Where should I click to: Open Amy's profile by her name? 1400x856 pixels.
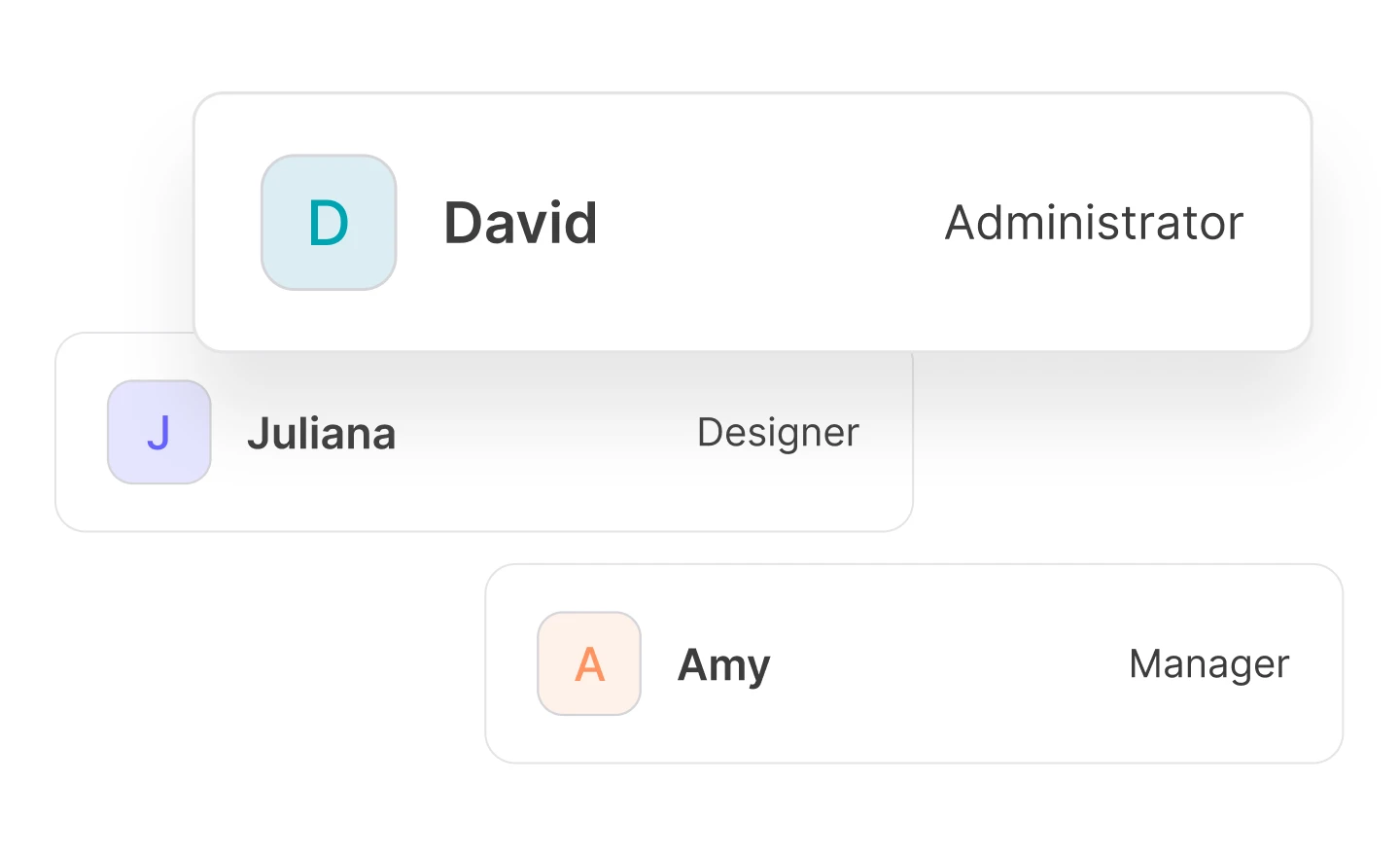723,665
